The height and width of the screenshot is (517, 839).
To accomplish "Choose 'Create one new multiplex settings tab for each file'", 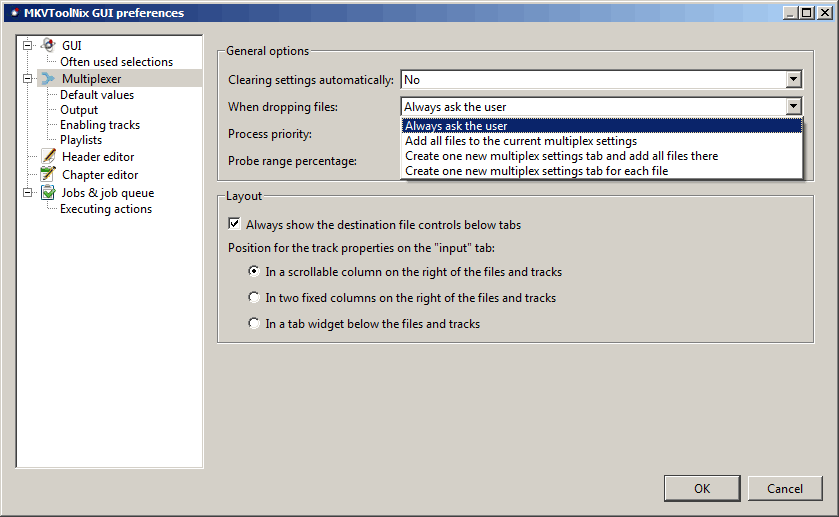I will tap(601, 171).
